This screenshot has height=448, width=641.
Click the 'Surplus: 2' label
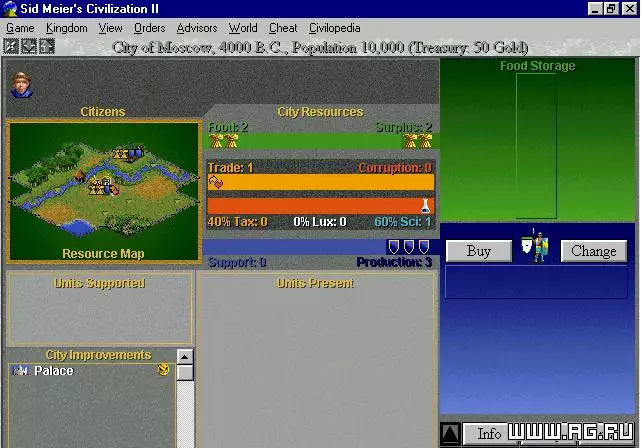tap(404, 127)
